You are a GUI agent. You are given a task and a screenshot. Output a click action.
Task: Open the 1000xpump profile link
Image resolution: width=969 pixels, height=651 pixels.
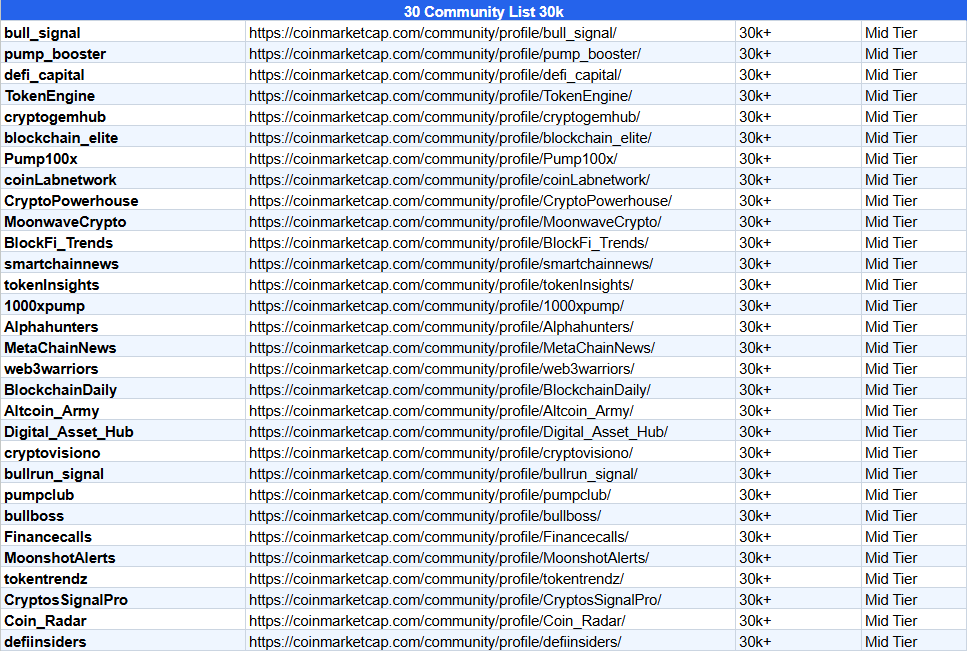pyautogui.click(x=436, y=306)
